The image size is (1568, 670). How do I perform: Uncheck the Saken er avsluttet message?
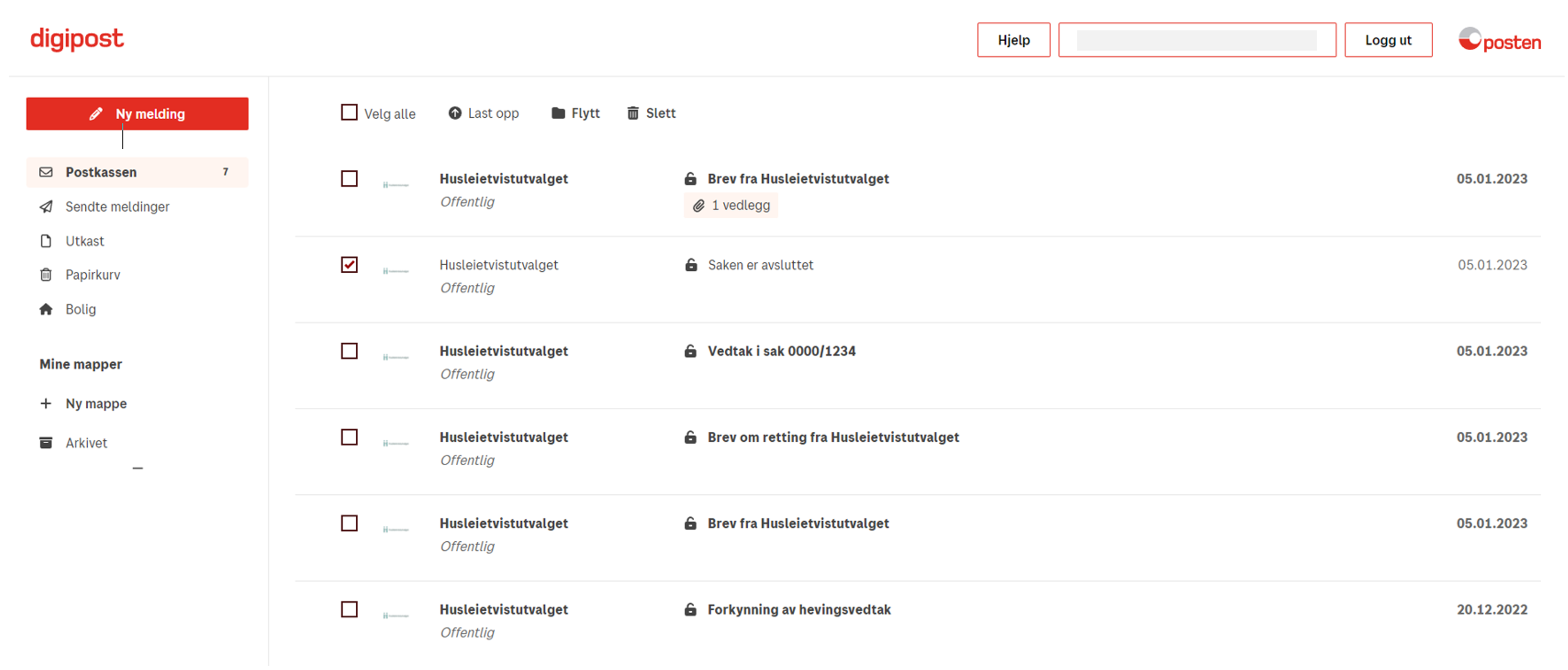[350, 265]
